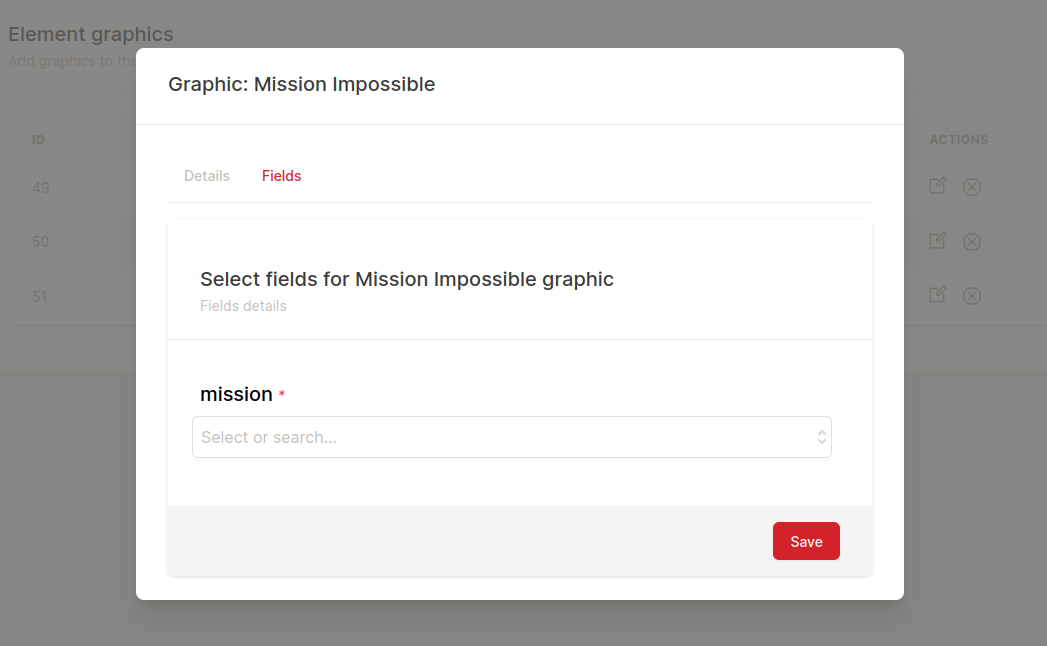Click the ACTIONS column header
Image resolution: width=1047 pixels, height=646 pixels.
tap(958, 139)
